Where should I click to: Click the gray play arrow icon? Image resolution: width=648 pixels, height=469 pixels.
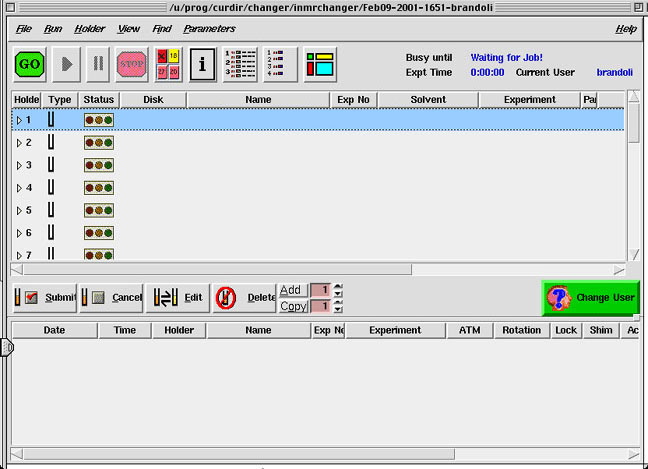coord(66,64)
